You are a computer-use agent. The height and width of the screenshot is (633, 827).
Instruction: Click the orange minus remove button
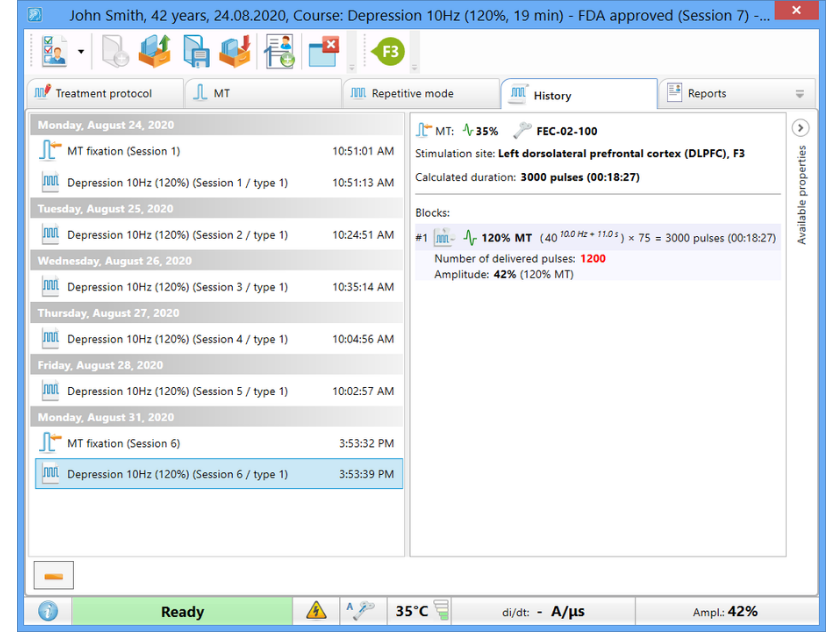(x=54, y=575)
